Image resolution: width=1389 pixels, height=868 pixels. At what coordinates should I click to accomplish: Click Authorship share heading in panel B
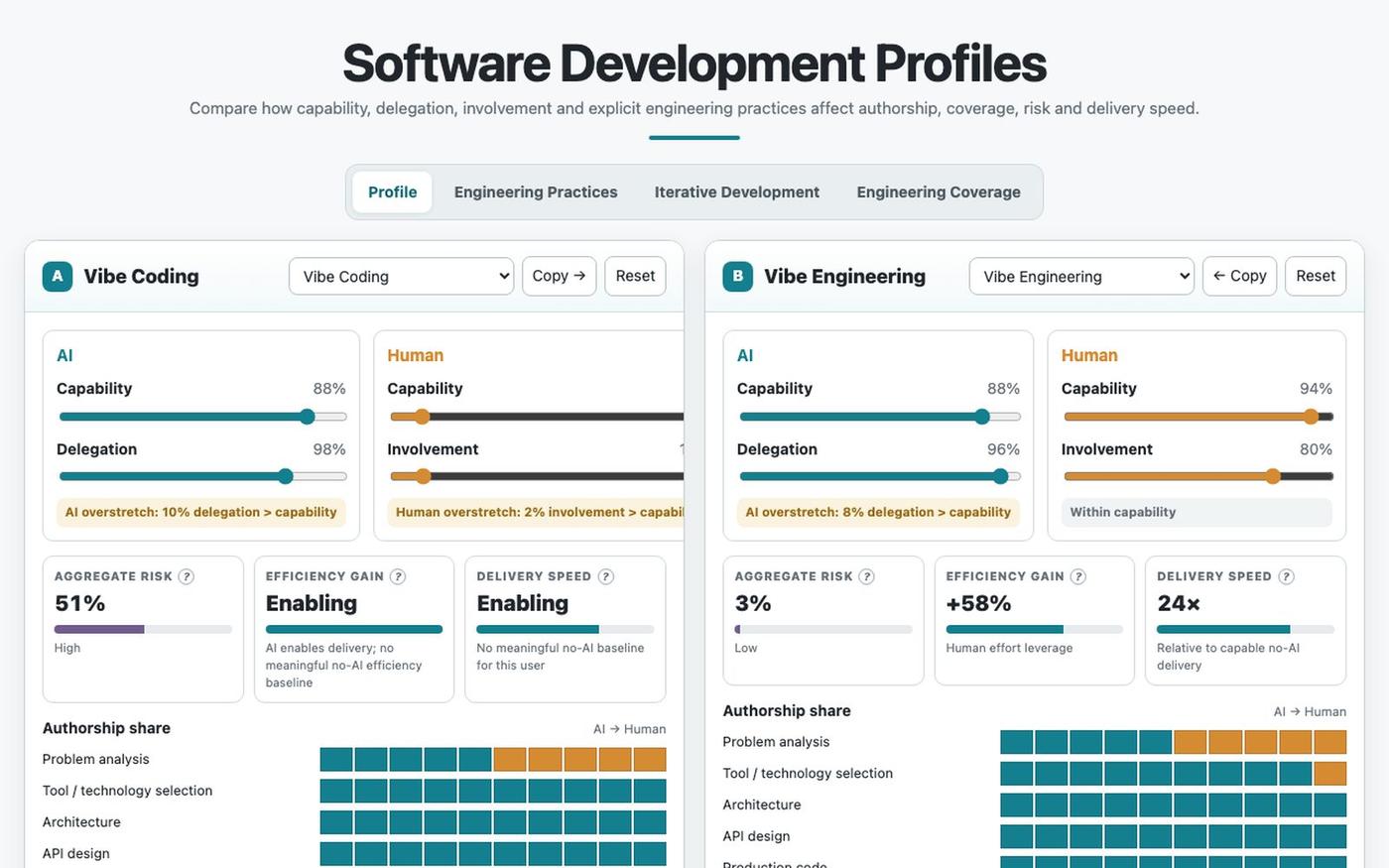point(787,710)
